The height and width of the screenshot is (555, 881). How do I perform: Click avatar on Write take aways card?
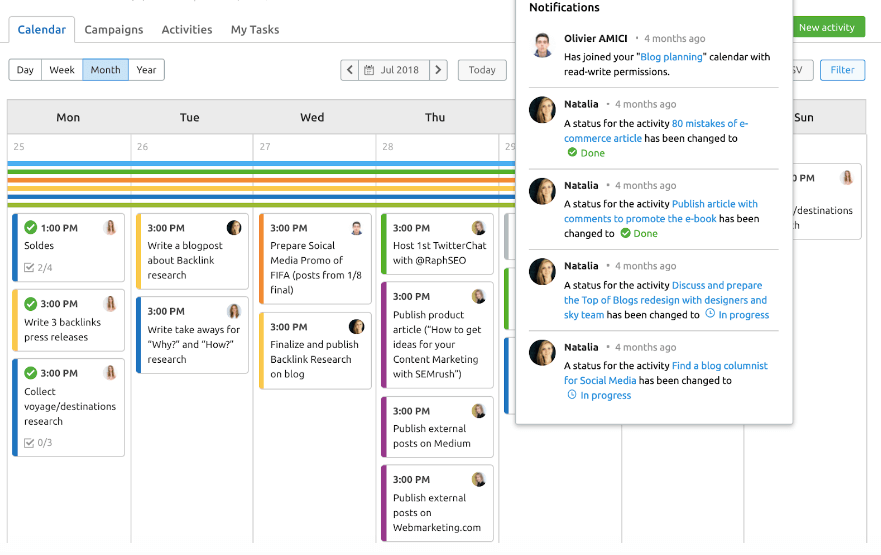pyautogui.click(x=234, y=311)
